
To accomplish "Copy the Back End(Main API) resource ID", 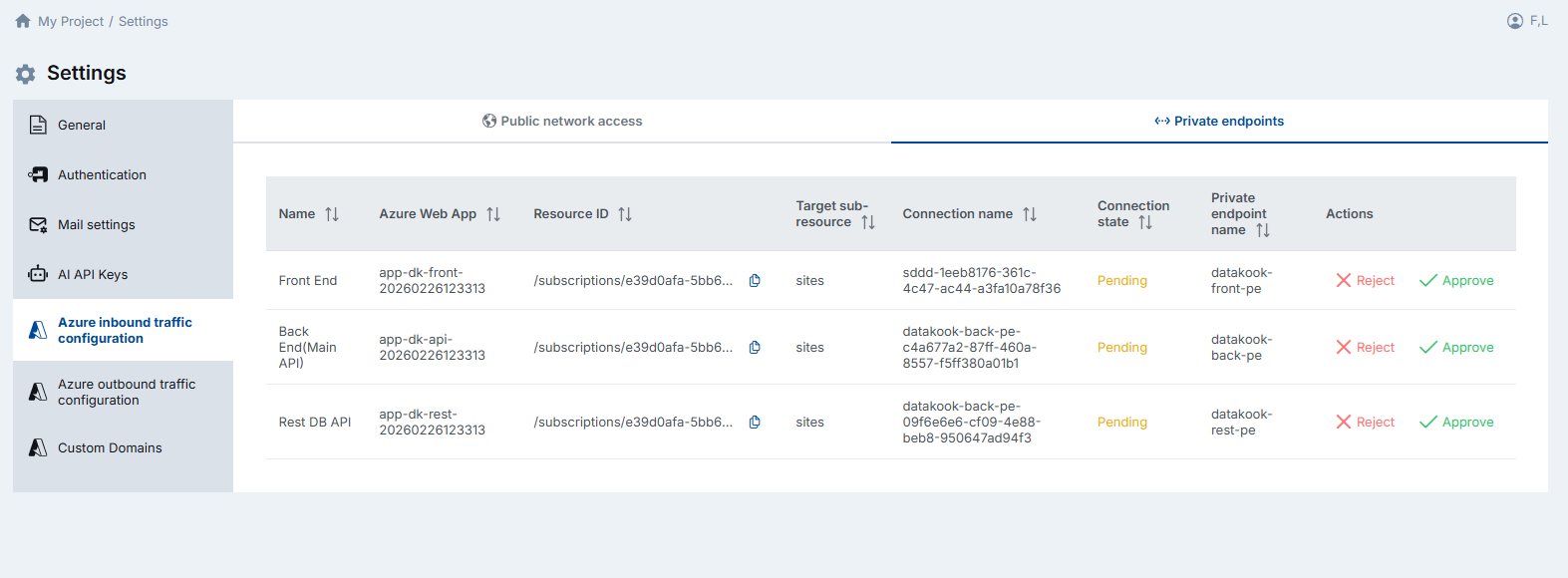I will pos(755,347).
